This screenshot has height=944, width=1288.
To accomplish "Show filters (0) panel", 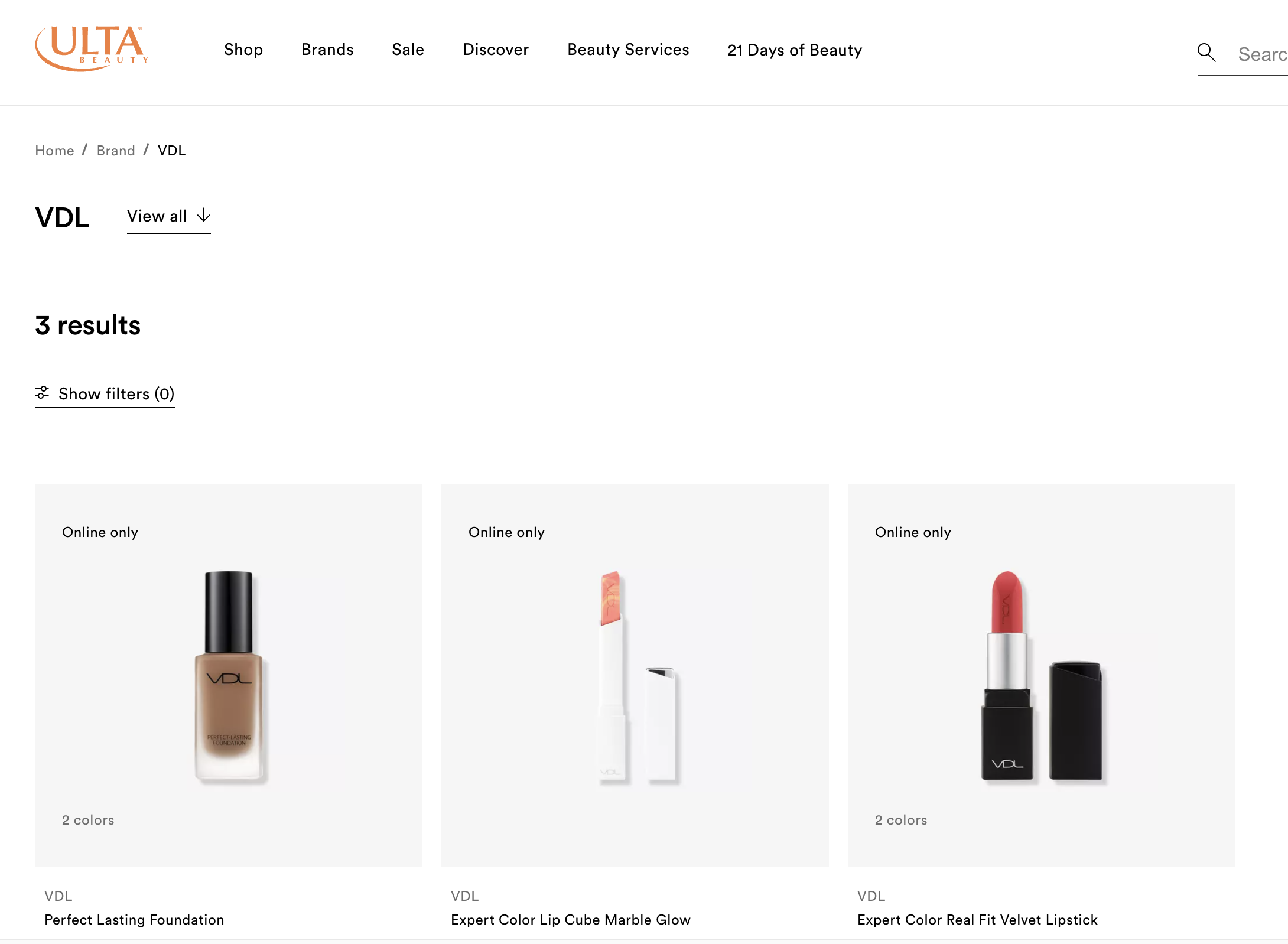I will (116, 393).
